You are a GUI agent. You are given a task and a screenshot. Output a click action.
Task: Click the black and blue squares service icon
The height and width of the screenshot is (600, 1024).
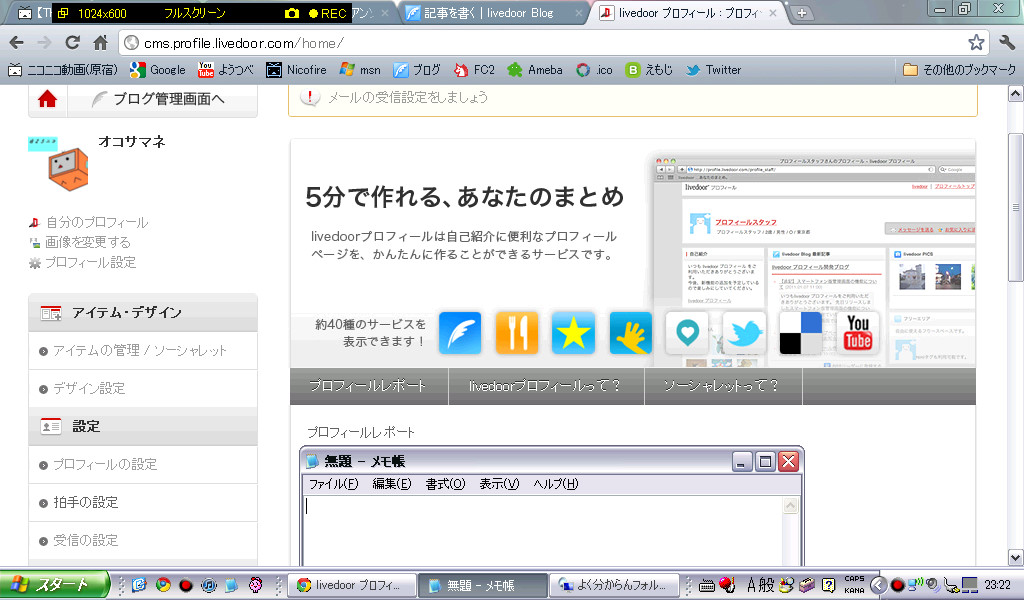pyautogui.click(x=801, y=333)
